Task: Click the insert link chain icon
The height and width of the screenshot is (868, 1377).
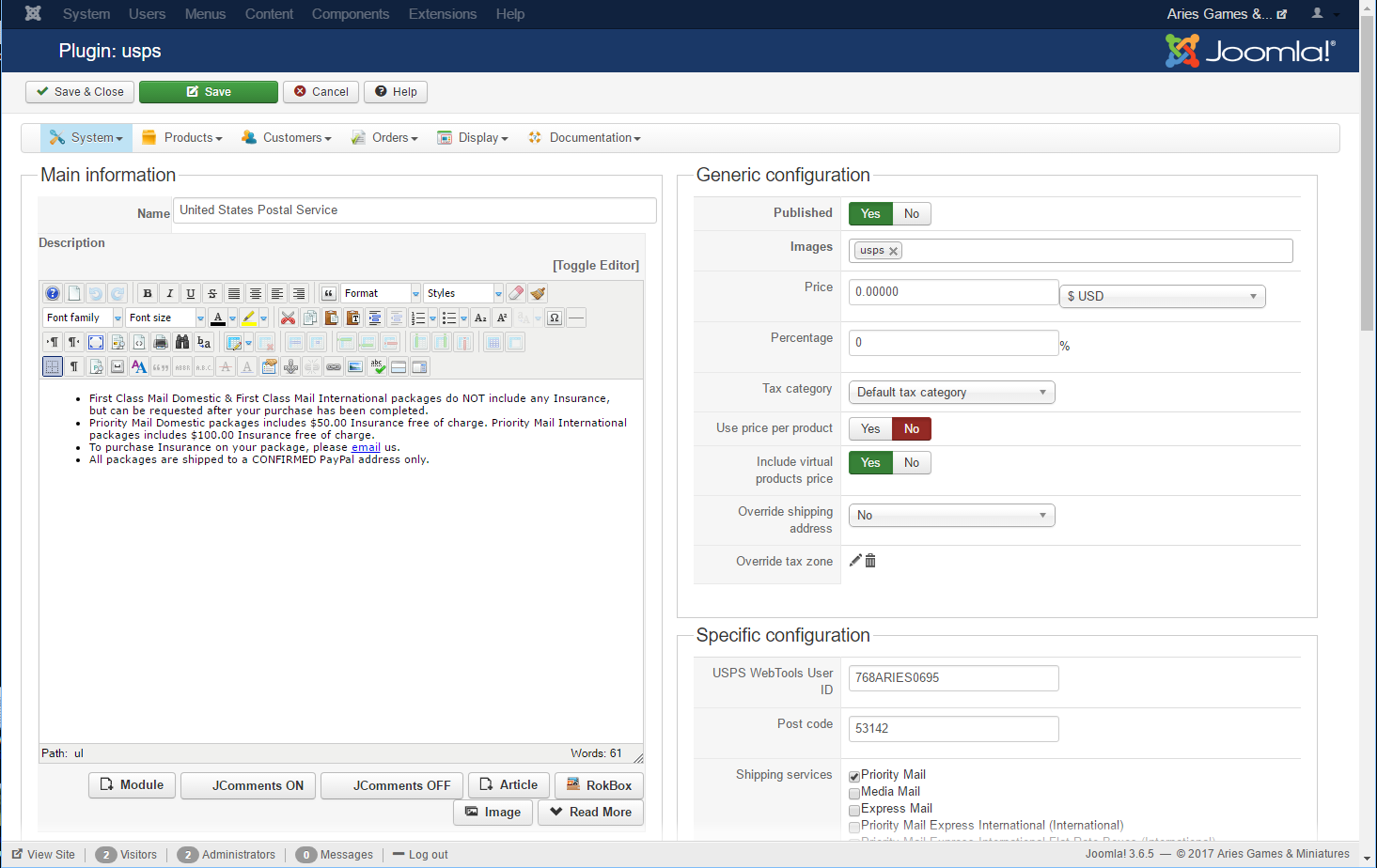Action: pos(334,366)
